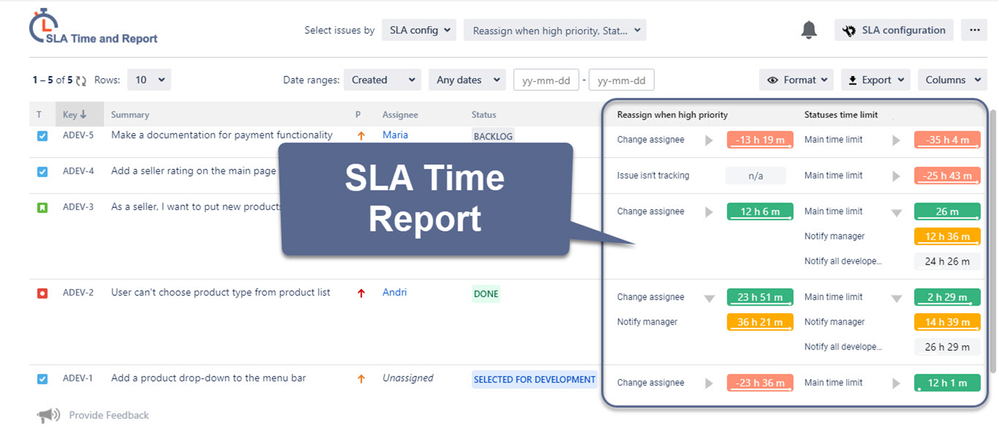Click ADEV-5 task type icon
Image resolution: width=999 pixels, height=439 pixels.
pyautogui.click(x=42, y=136)
